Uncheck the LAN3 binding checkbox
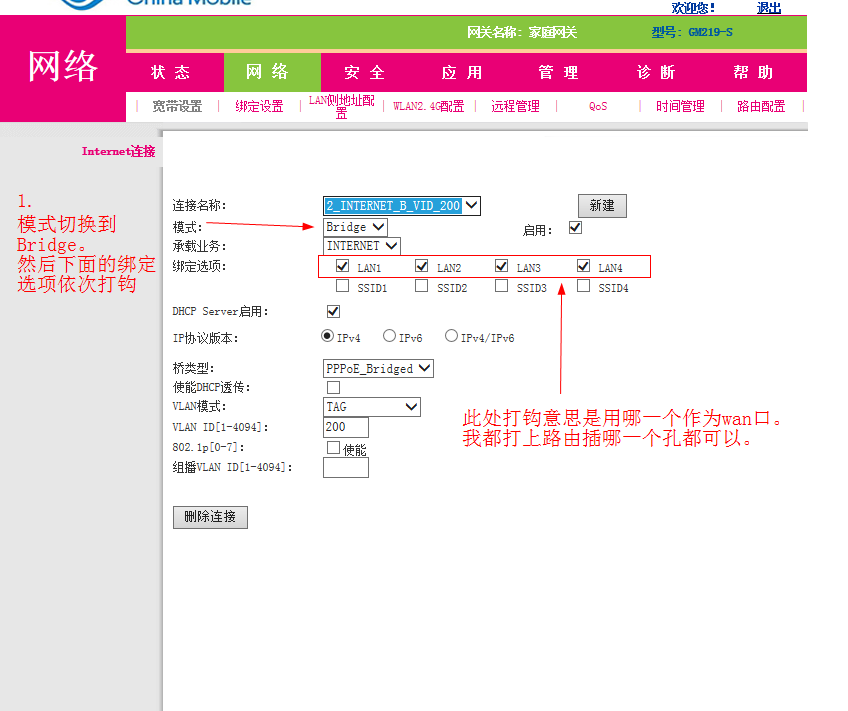Viewport: 848px width, 711px height. coord(501,265)
